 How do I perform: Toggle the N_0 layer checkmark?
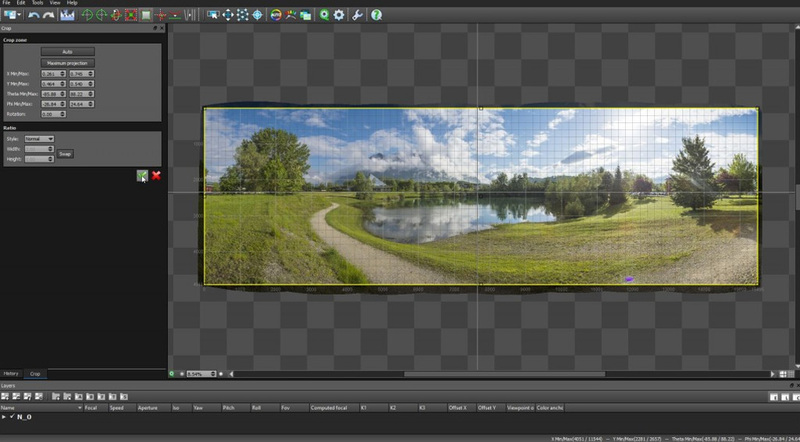[12, 417]
